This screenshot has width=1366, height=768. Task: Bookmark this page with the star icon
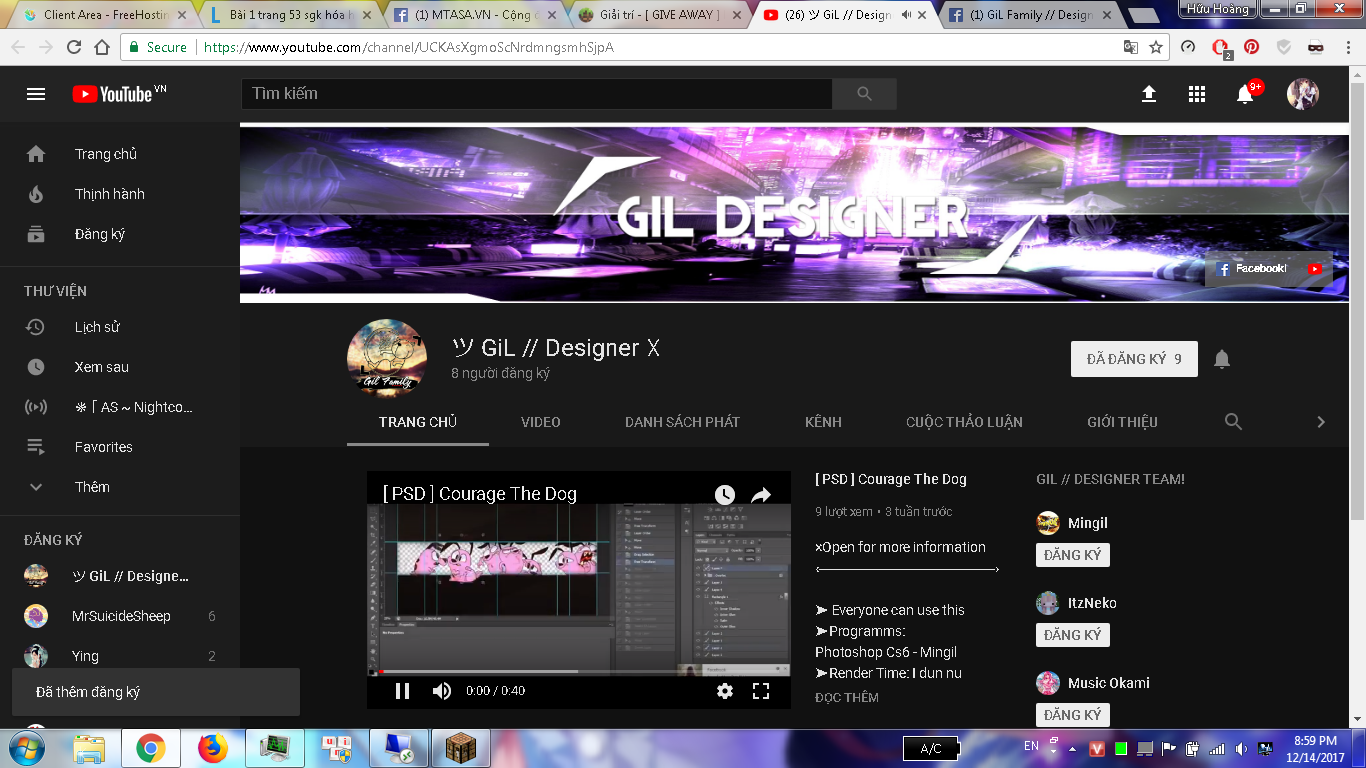click(1156, 47)
